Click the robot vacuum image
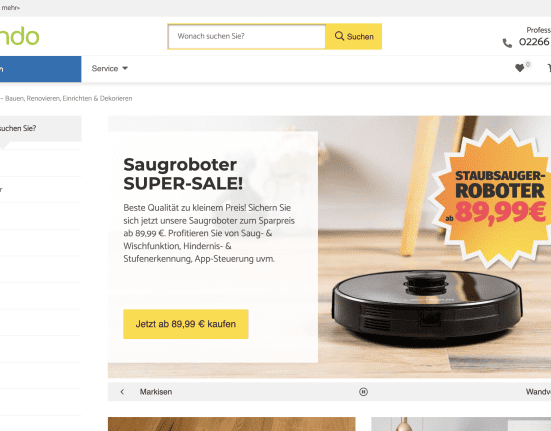 click(427, 306)
